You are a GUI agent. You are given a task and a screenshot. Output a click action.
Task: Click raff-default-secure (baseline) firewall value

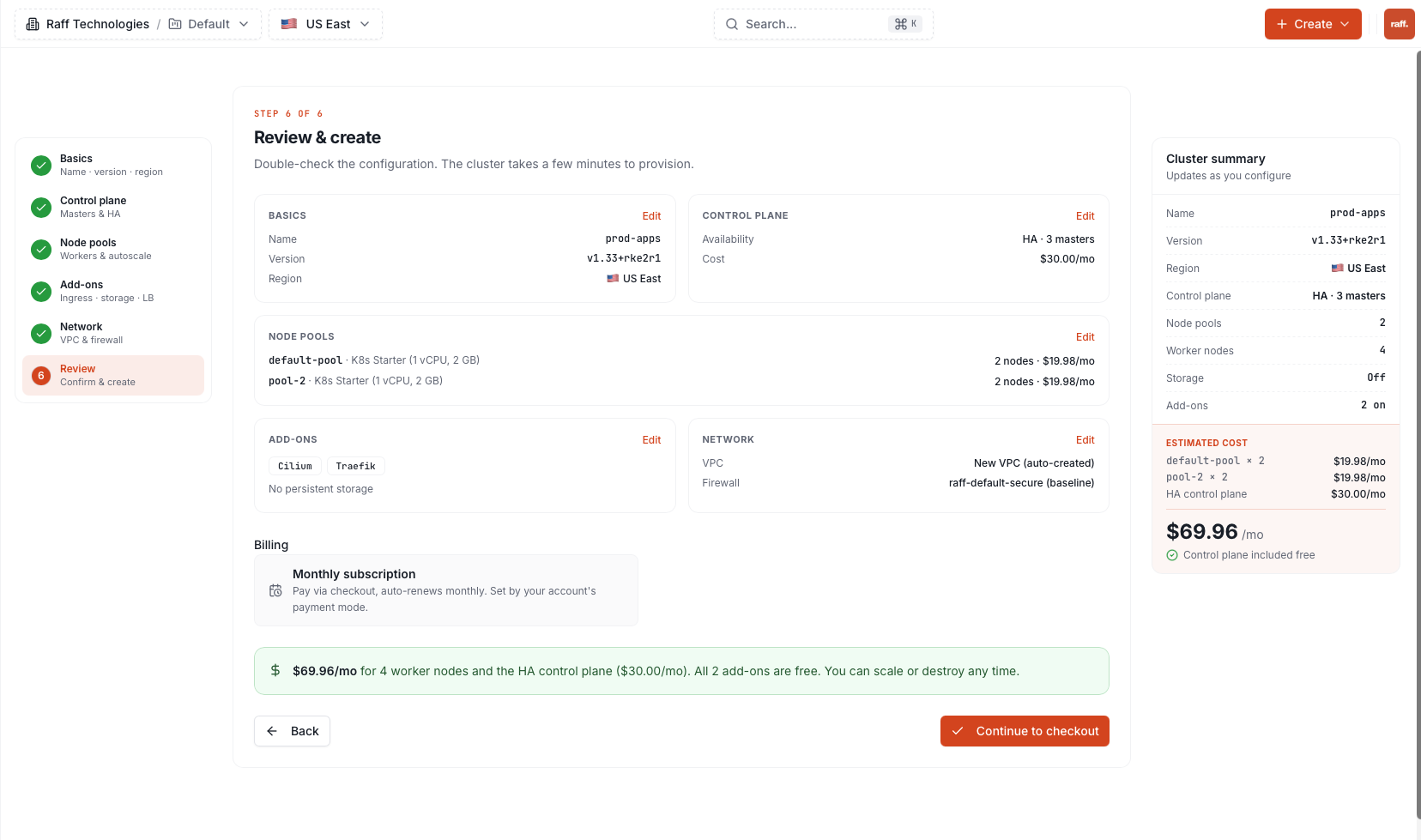pyautogui.click(x=1021, y=483)
